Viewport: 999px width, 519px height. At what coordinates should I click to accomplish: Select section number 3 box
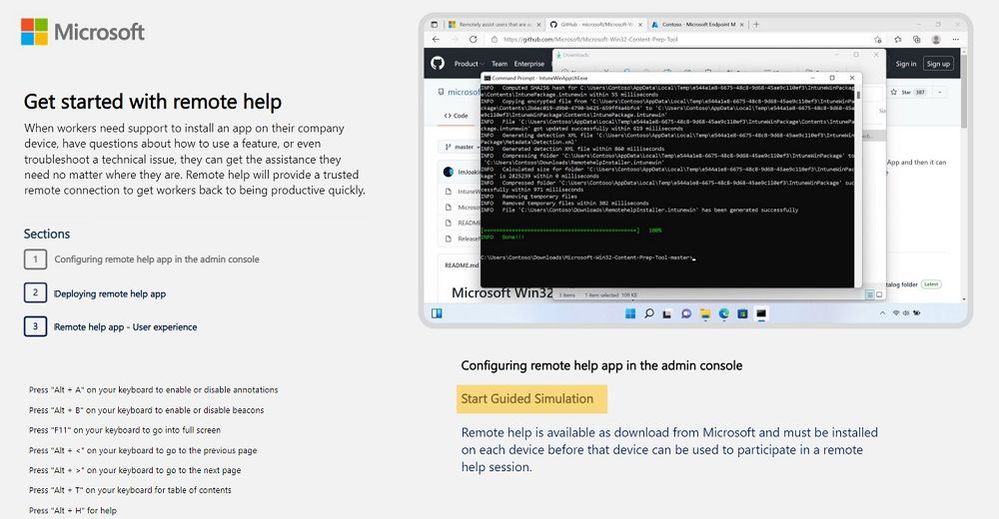pyautogui.click(x=35, y=327)
